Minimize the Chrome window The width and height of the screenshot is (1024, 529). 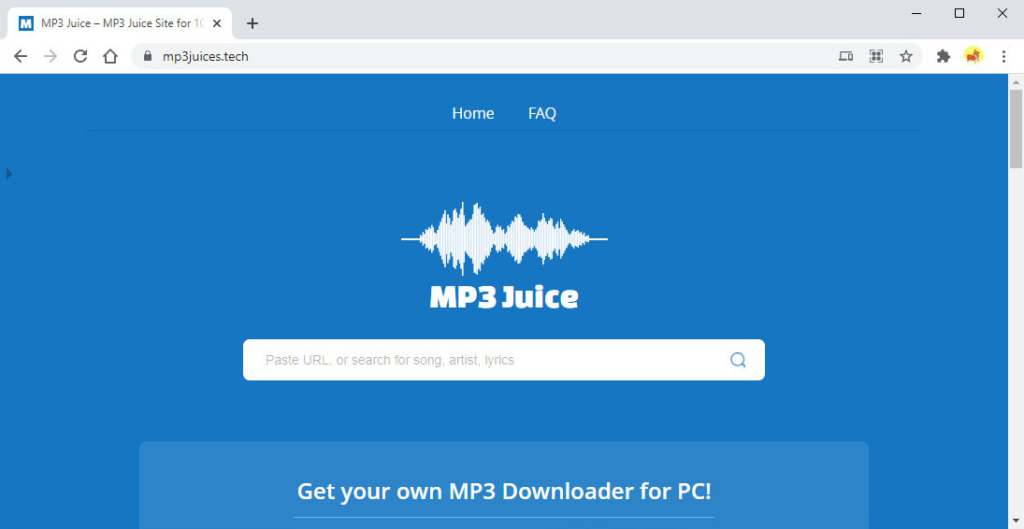point(917,13)
